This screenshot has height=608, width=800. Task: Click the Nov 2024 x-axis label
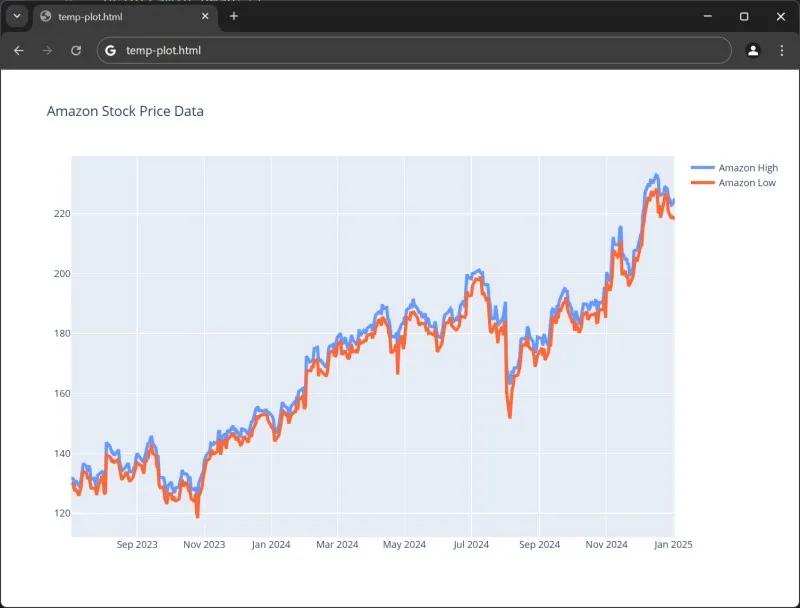pyautogui.click(x=607, y=544)
